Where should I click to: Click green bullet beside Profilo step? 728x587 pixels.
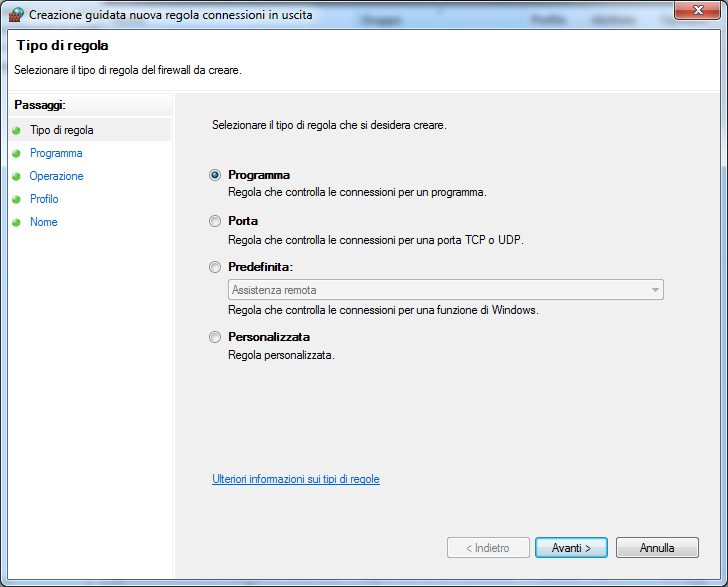[16, 200]
